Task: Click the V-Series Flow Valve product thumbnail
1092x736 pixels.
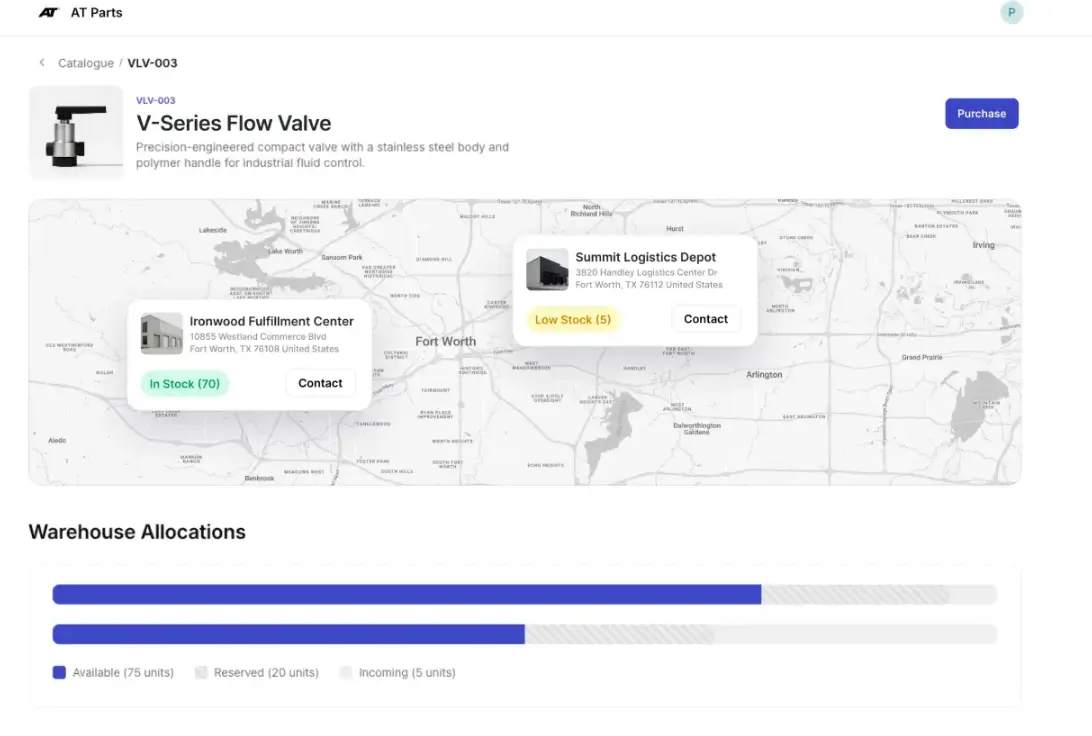Action: (x=76, y=132)
